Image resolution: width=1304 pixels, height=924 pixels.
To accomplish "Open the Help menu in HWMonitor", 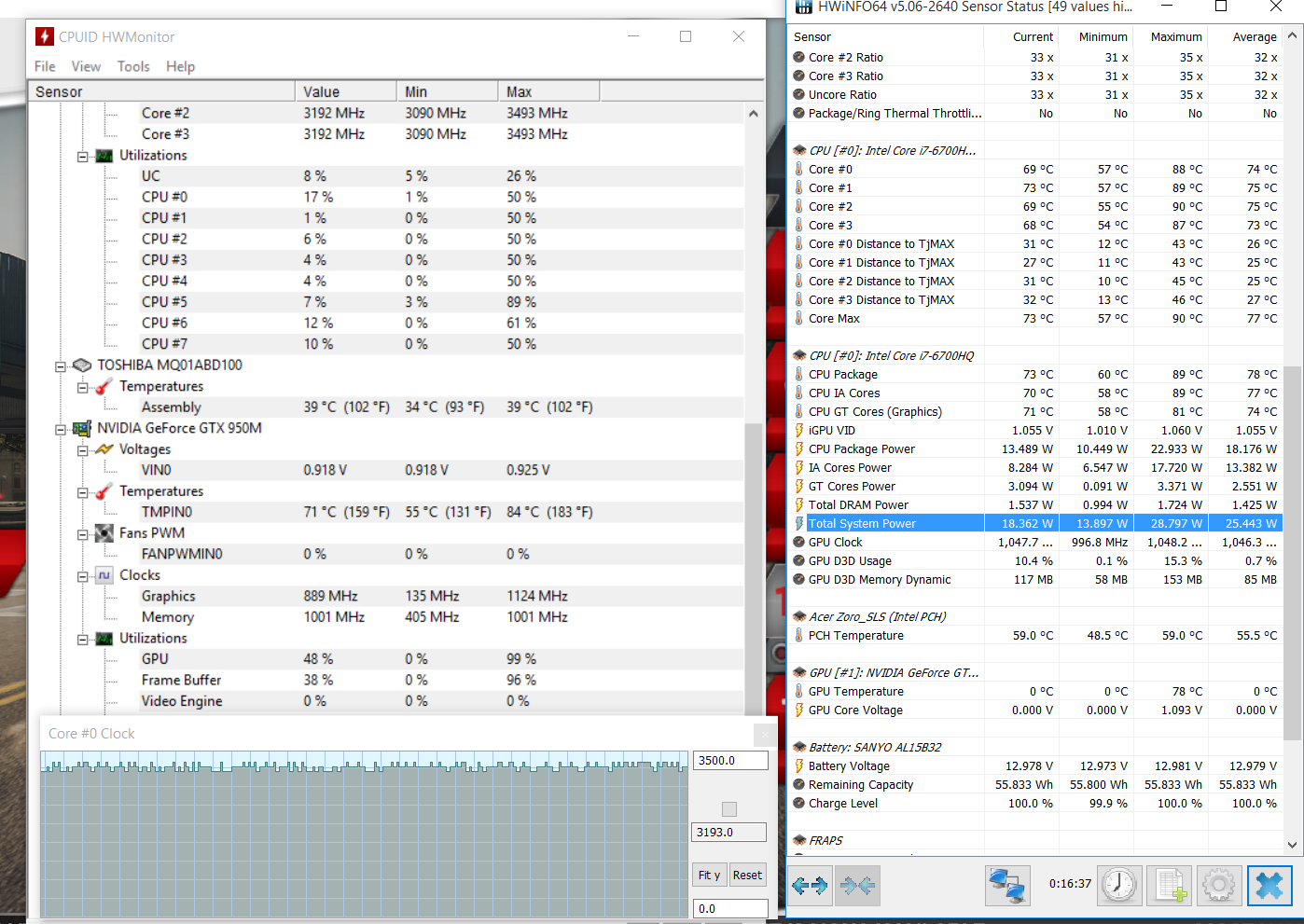I will (181, 66).
